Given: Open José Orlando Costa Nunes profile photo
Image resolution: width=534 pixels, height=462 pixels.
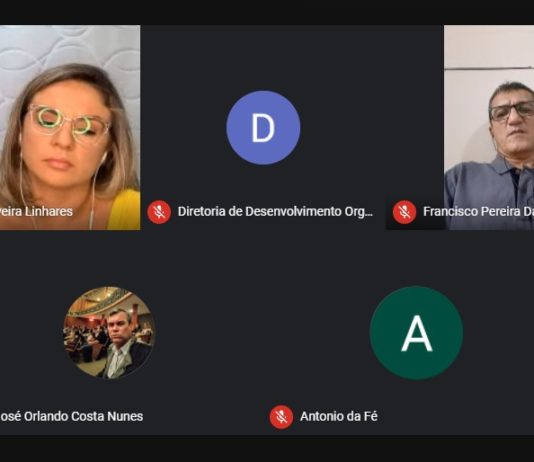Looking at the screenshot, I should pos(109,333).
